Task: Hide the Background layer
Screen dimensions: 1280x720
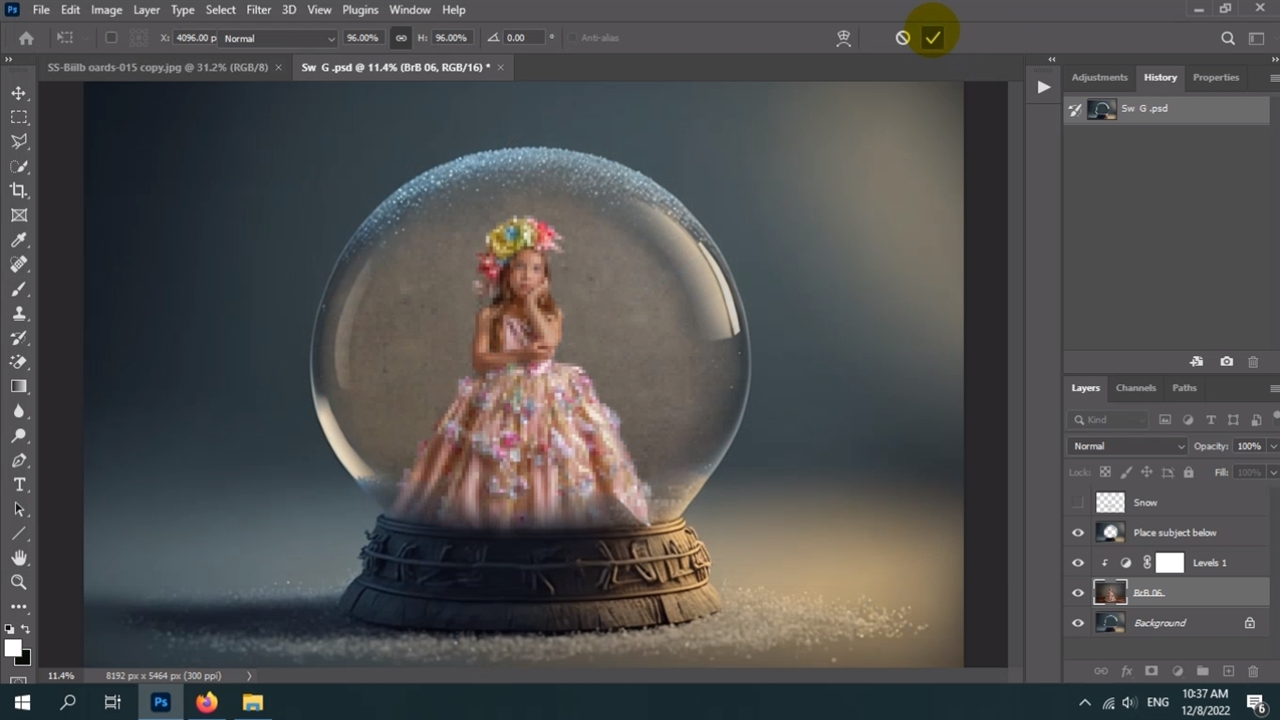Action: tap(1078, 623)
